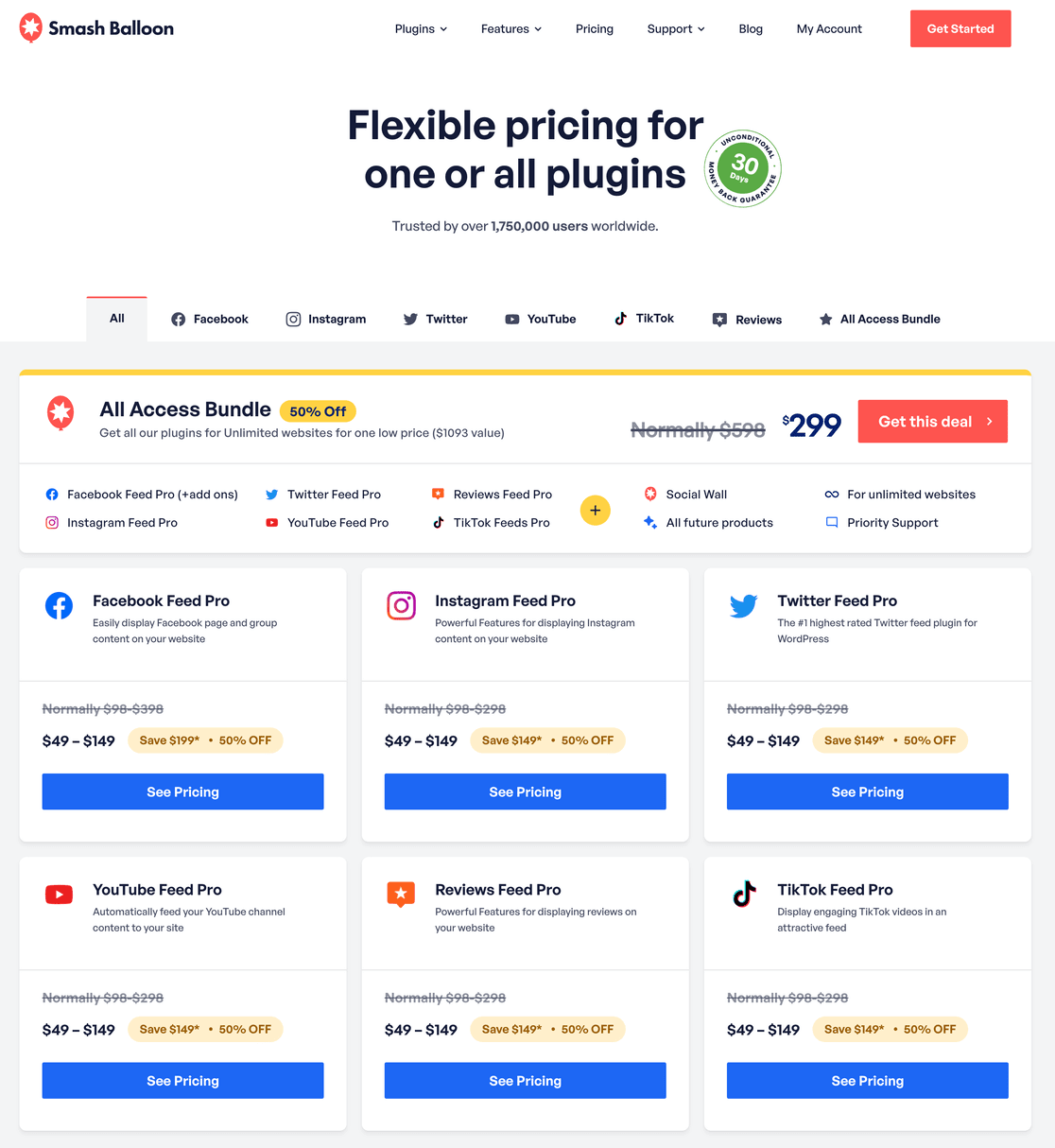Click the Priority Support chat icon
1055x1148 pixels.
[x=833, y=522]
